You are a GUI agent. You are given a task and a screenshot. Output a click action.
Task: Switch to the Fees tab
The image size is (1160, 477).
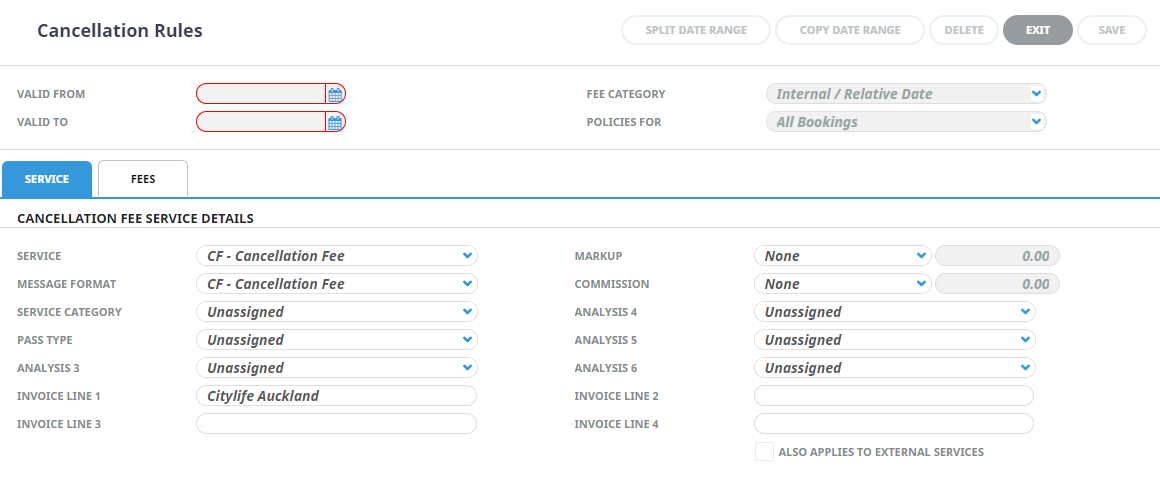click(143, 179)
